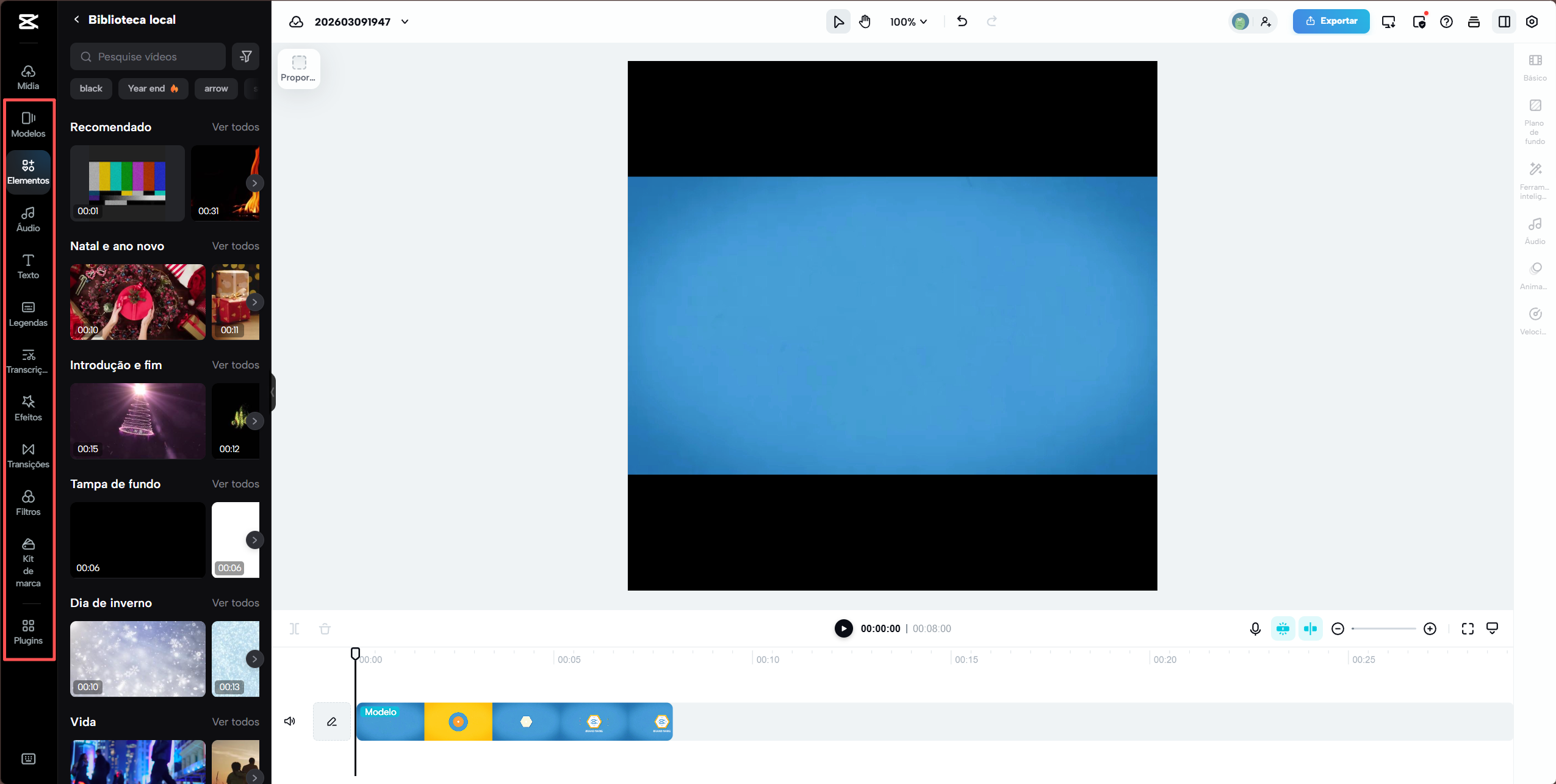Open the Filtros sidebar panel
This screenshot has height=784, width=1556.
[28, 503]
